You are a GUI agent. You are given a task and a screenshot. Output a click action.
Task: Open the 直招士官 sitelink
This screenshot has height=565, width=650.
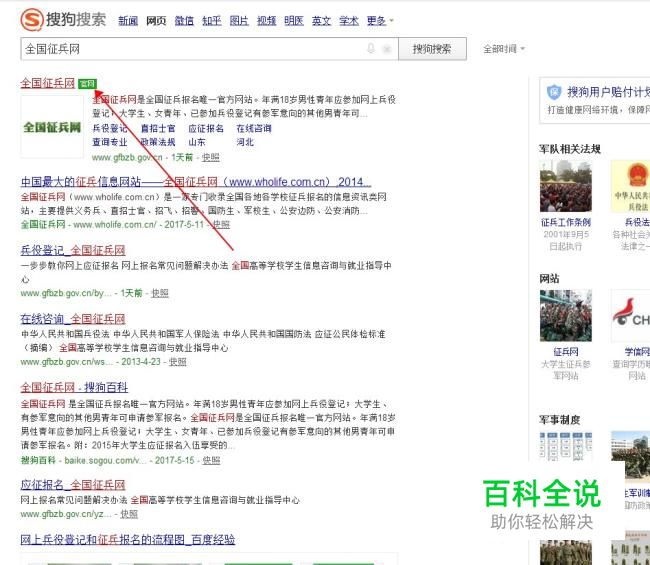coord(158,129)
